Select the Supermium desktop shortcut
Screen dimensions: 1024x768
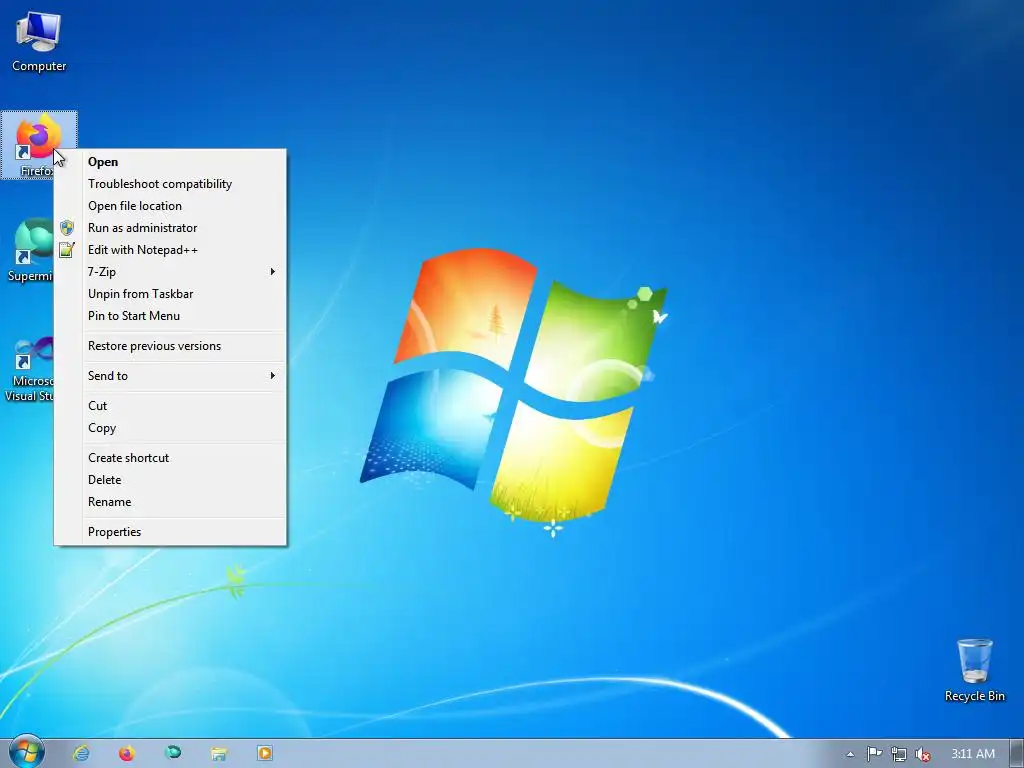click(x=29, y=250)
